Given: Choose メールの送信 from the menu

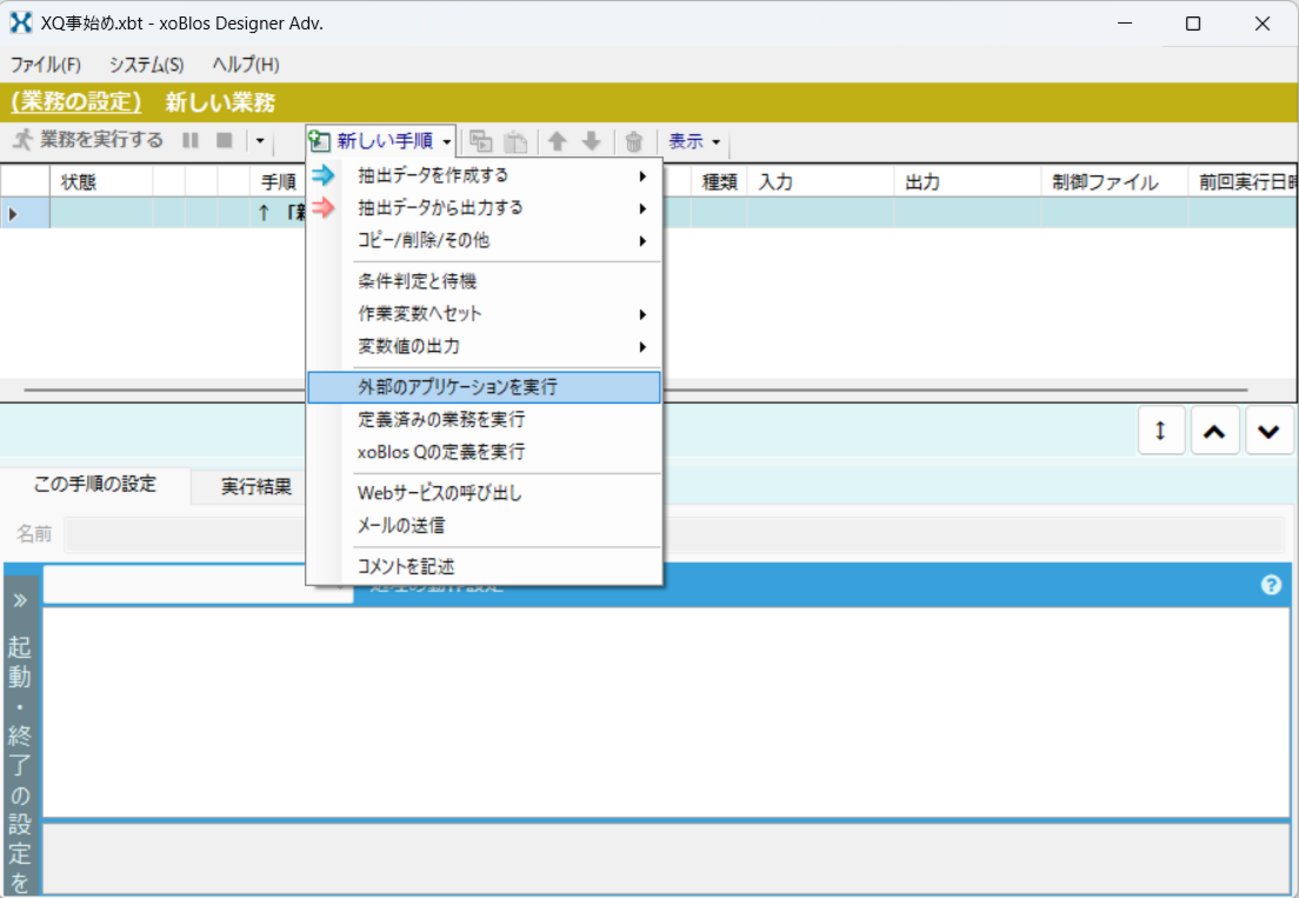Looking at the screenshot, I should (484, 525).
